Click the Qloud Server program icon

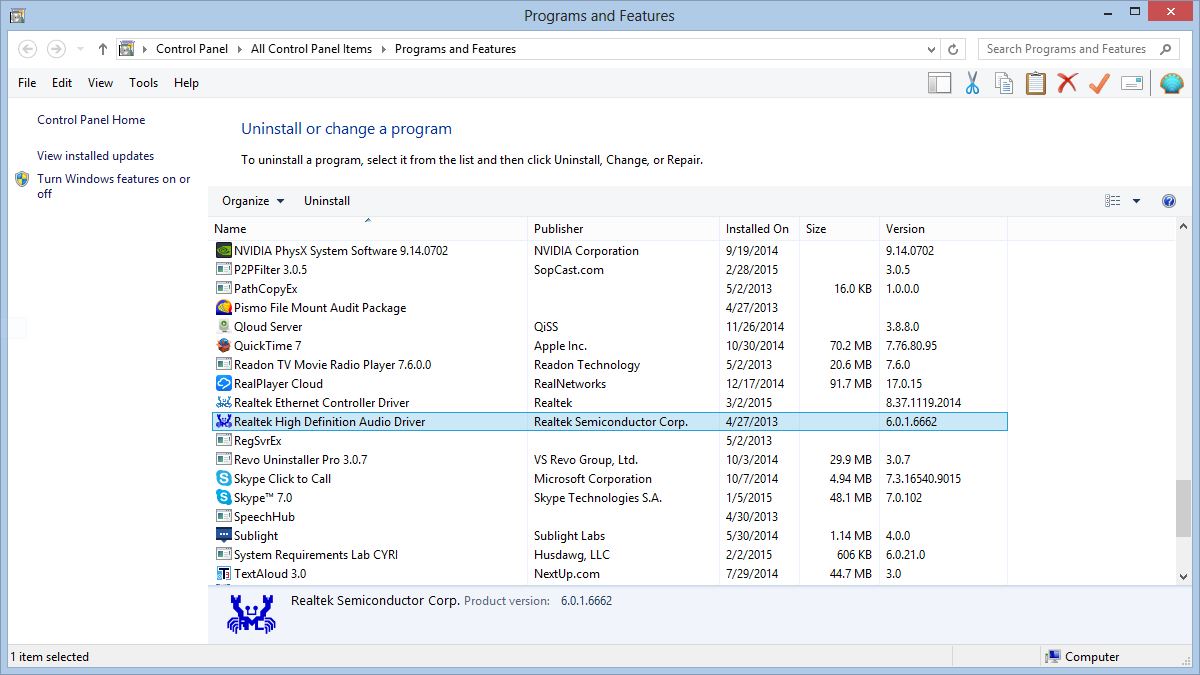(x=224, y=327)
